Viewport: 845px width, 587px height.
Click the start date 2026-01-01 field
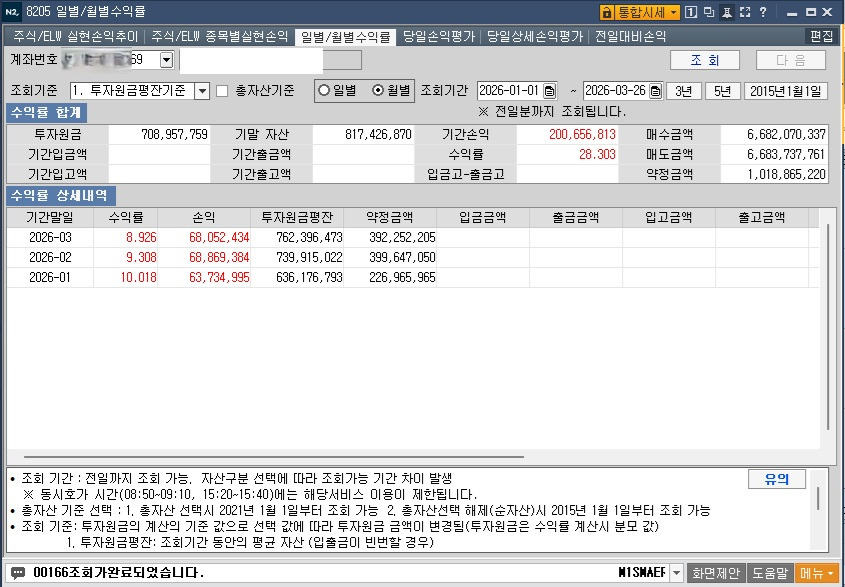(x=509, y=91)
